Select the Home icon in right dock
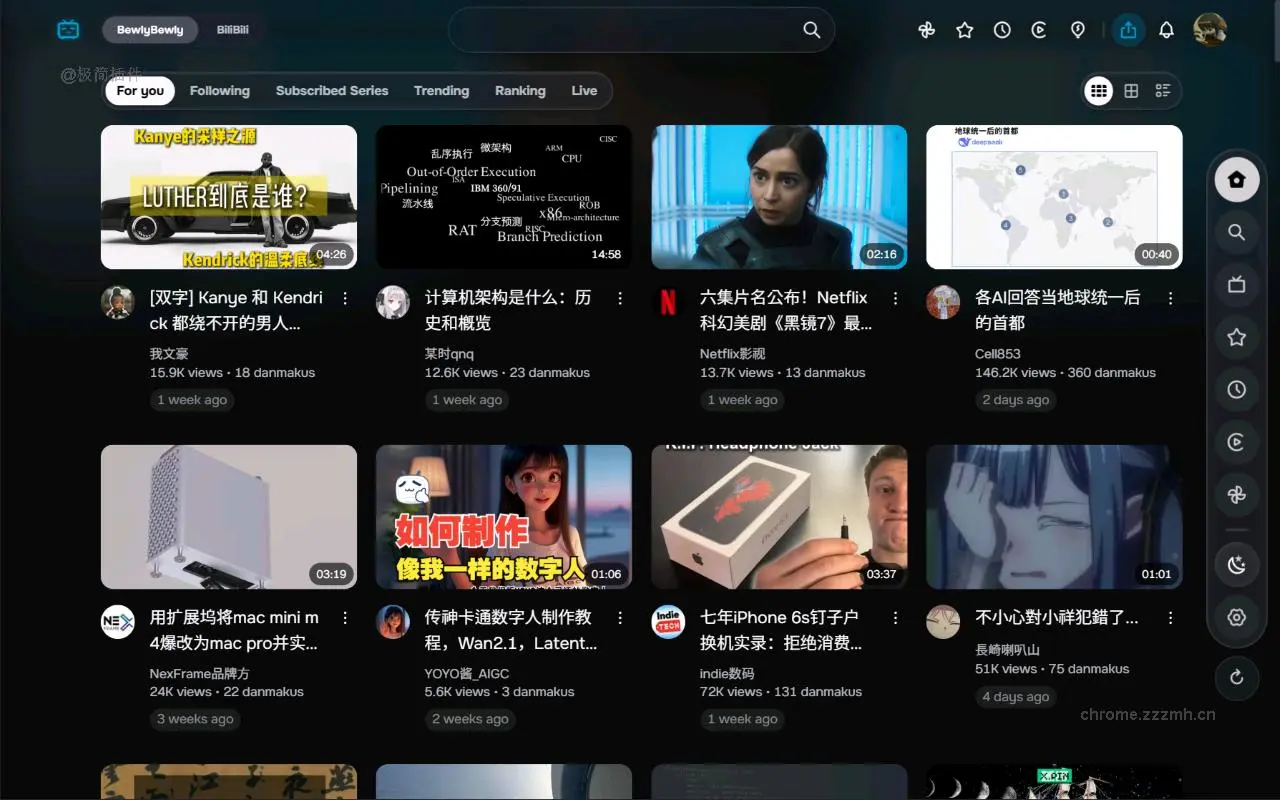The height and width of the screenshot is (800, 1280). 1237,178
